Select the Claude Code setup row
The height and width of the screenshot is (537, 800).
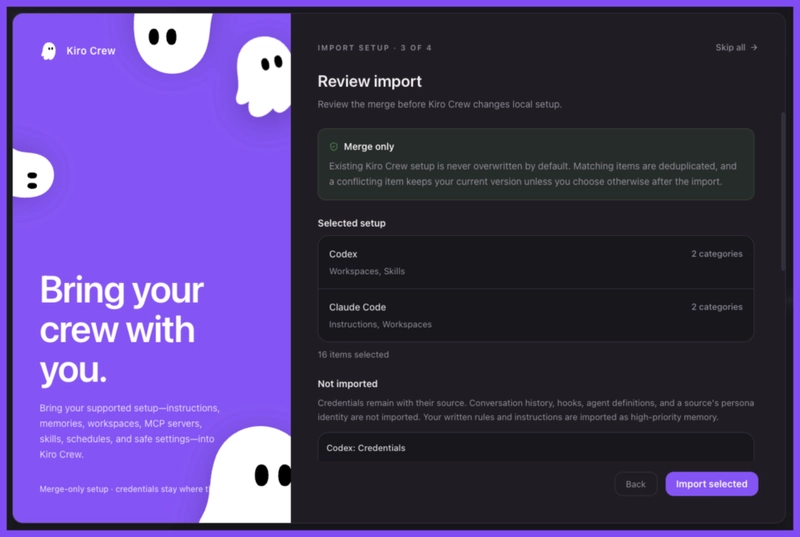(536, 315)
